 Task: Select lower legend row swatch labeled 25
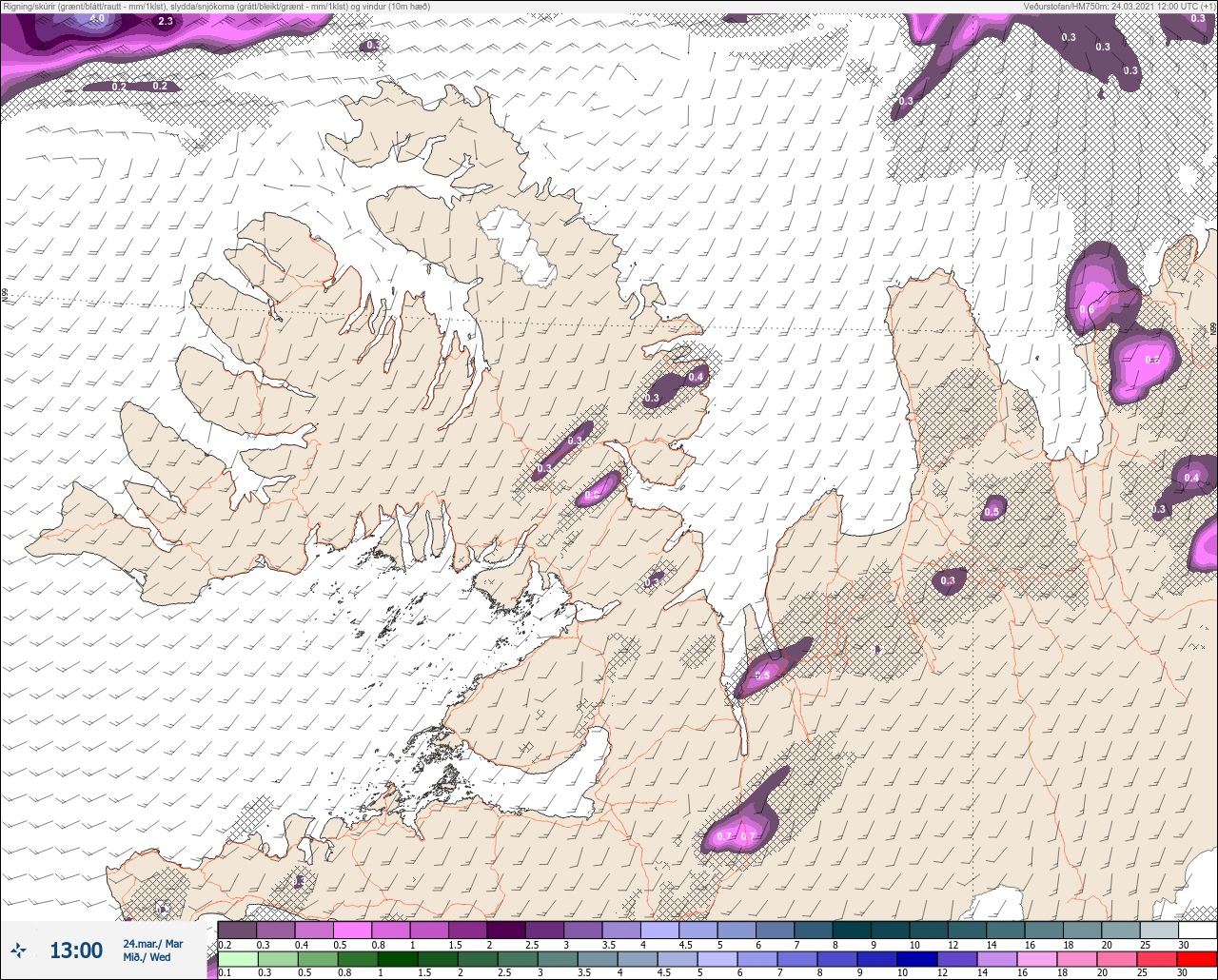click(x=1156, y=959)
